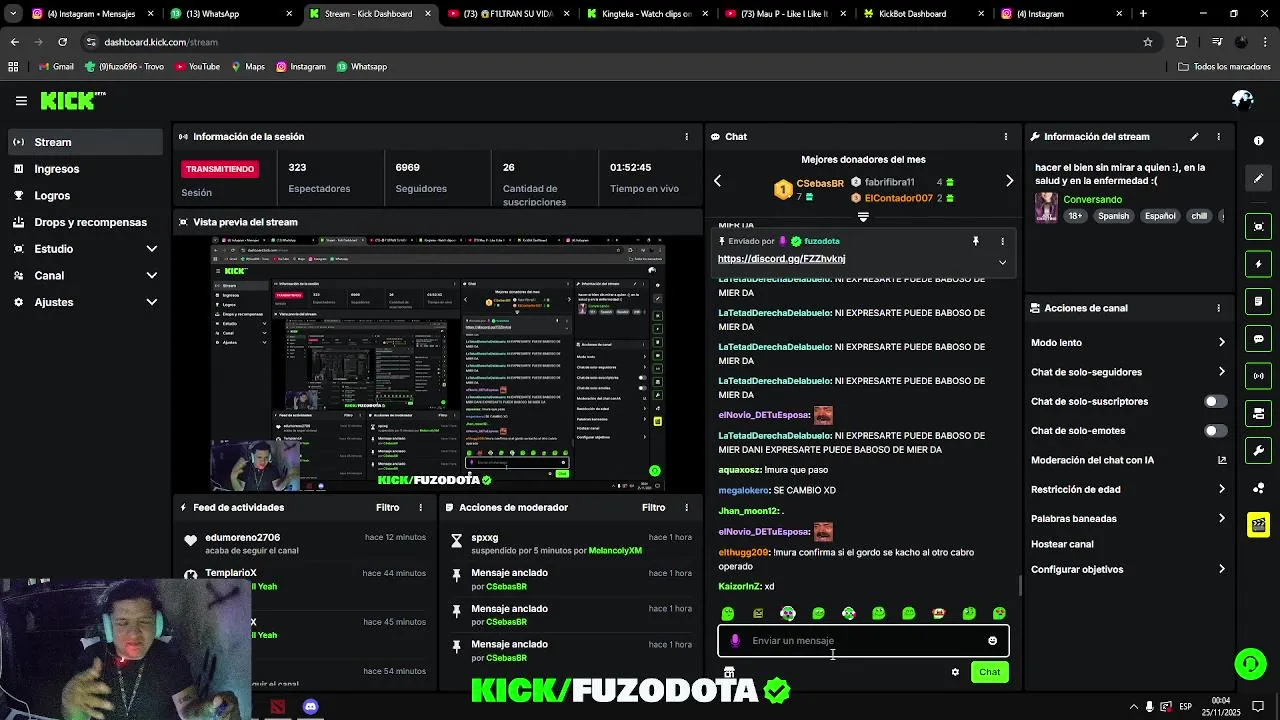The image size is (1280, 720).
Task: Switch to Kingteka Watch clips tab
Action: pos(646,14)
